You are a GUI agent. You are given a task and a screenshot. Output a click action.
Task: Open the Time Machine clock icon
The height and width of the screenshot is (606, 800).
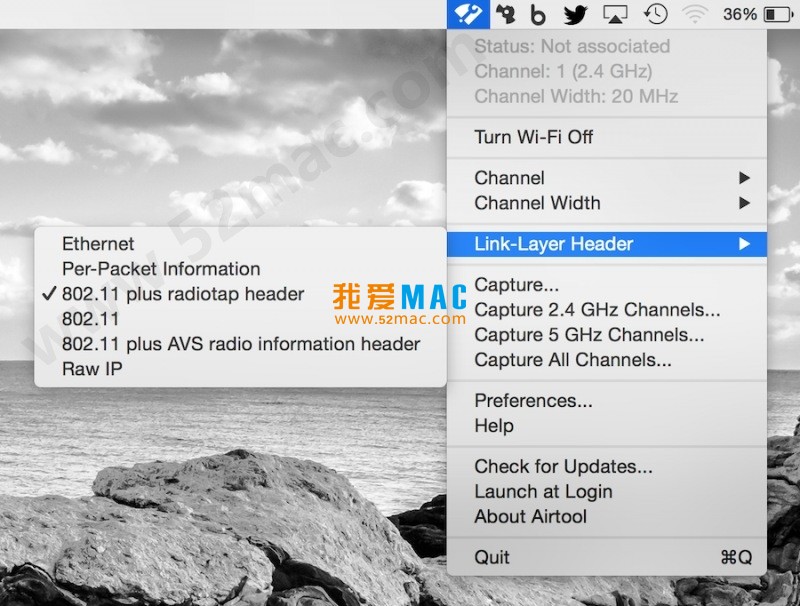pos(655,14)
